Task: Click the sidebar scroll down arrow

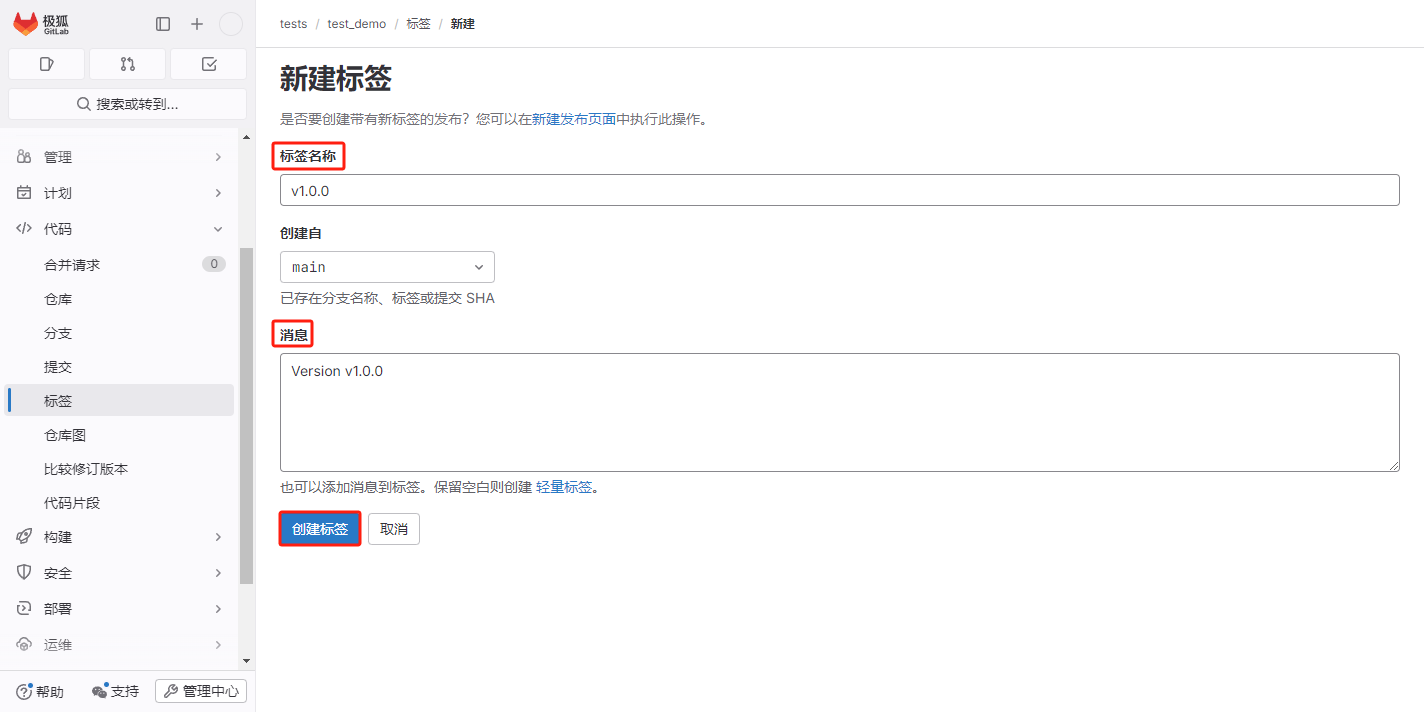Action: tap(247, 661)
